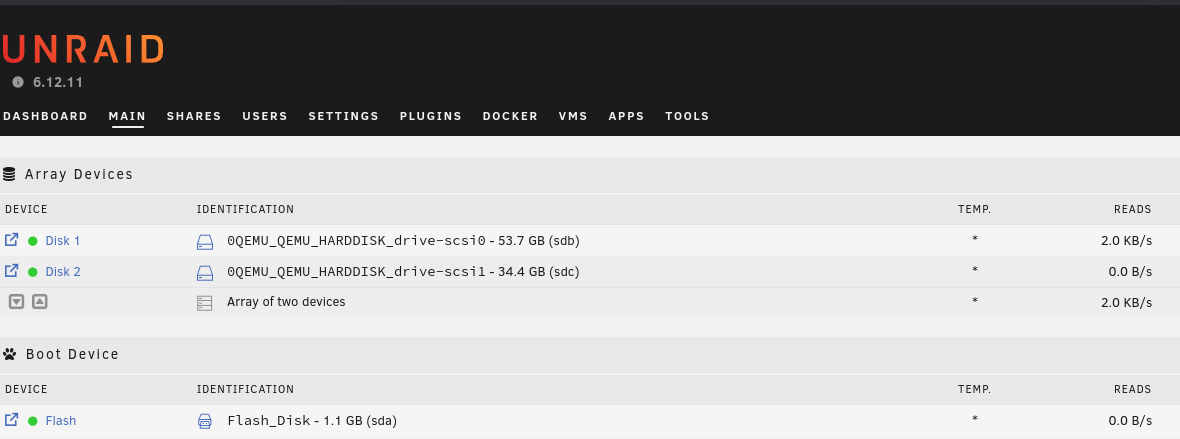
Task: Open Flash device external link icon
Action: (x=11, y=419)
